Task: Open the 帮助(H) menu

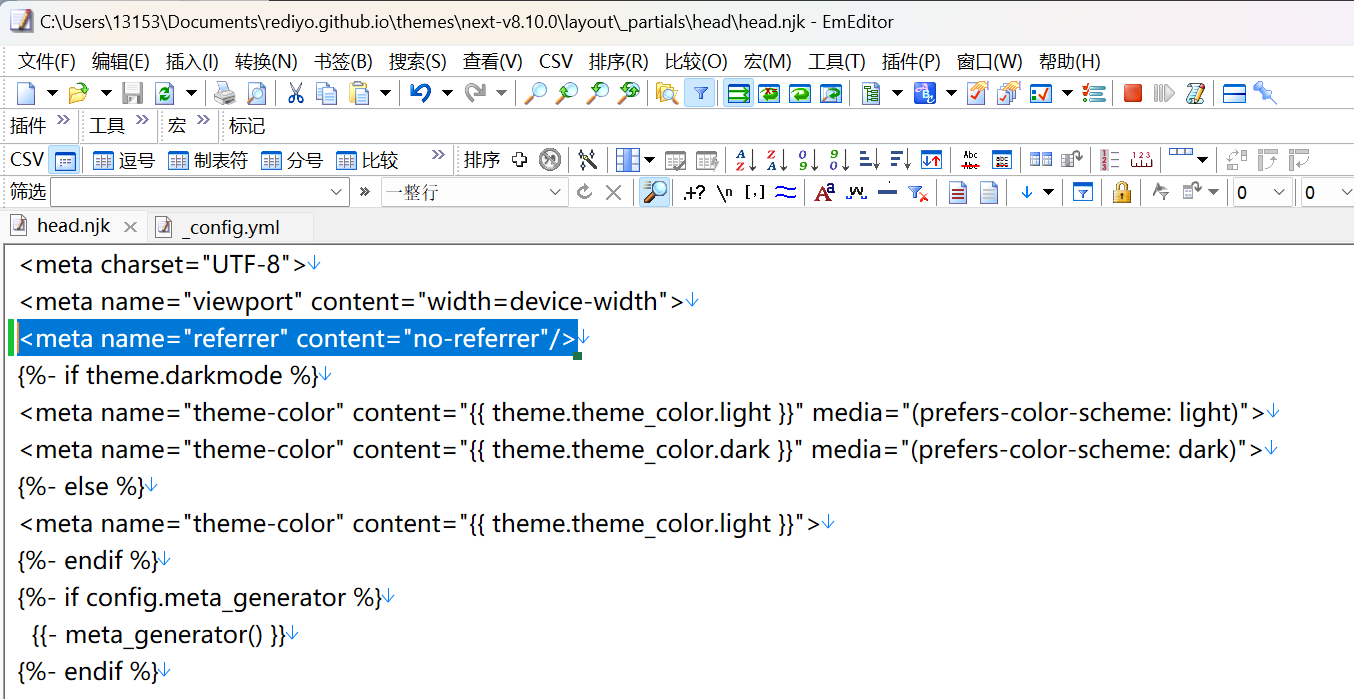Action: click(1069, 61)
